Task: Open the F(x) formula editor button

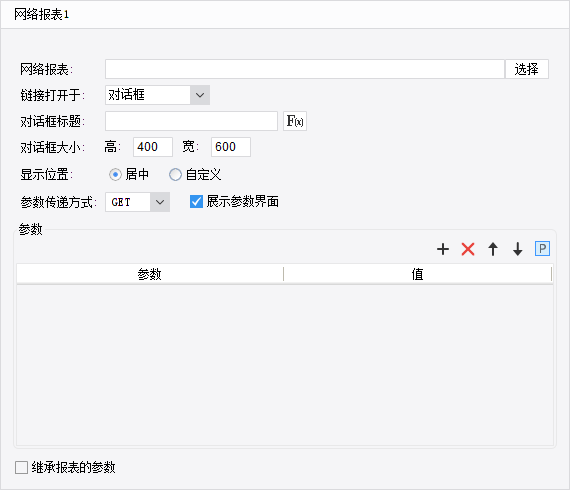Action: [295, 121]
